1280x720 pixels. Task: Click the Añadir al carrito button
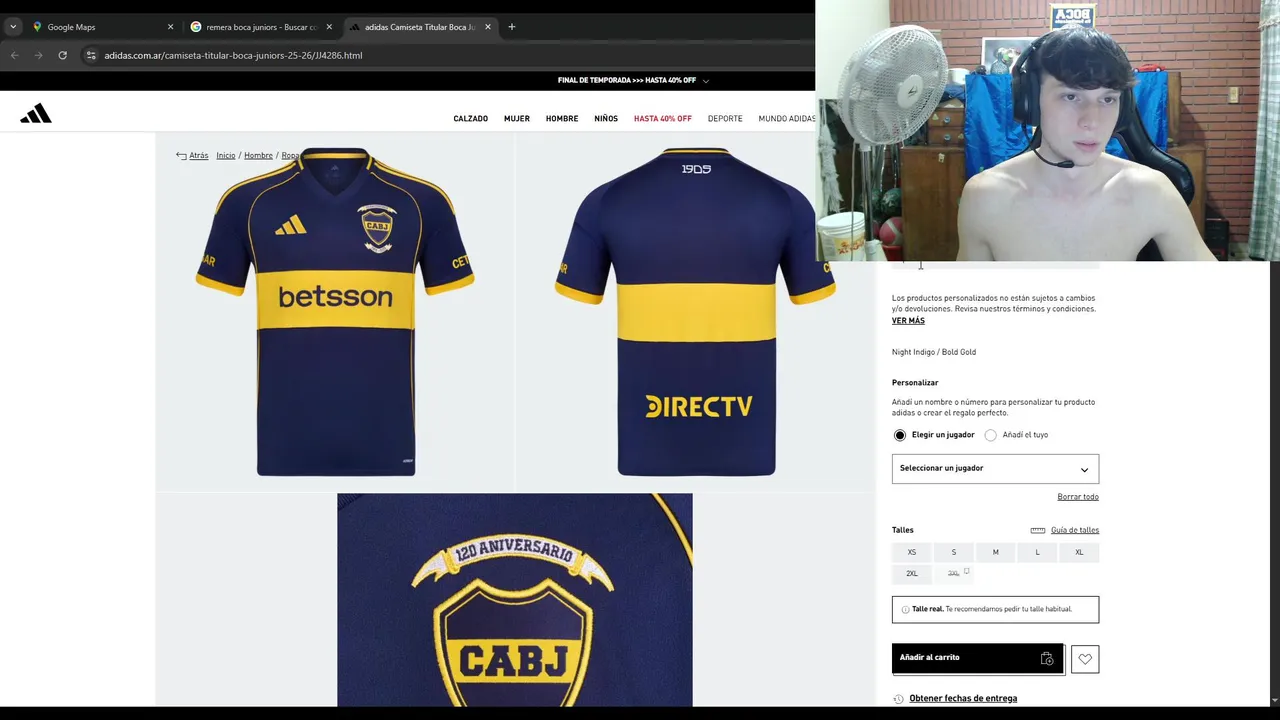(x=978, y=658)
